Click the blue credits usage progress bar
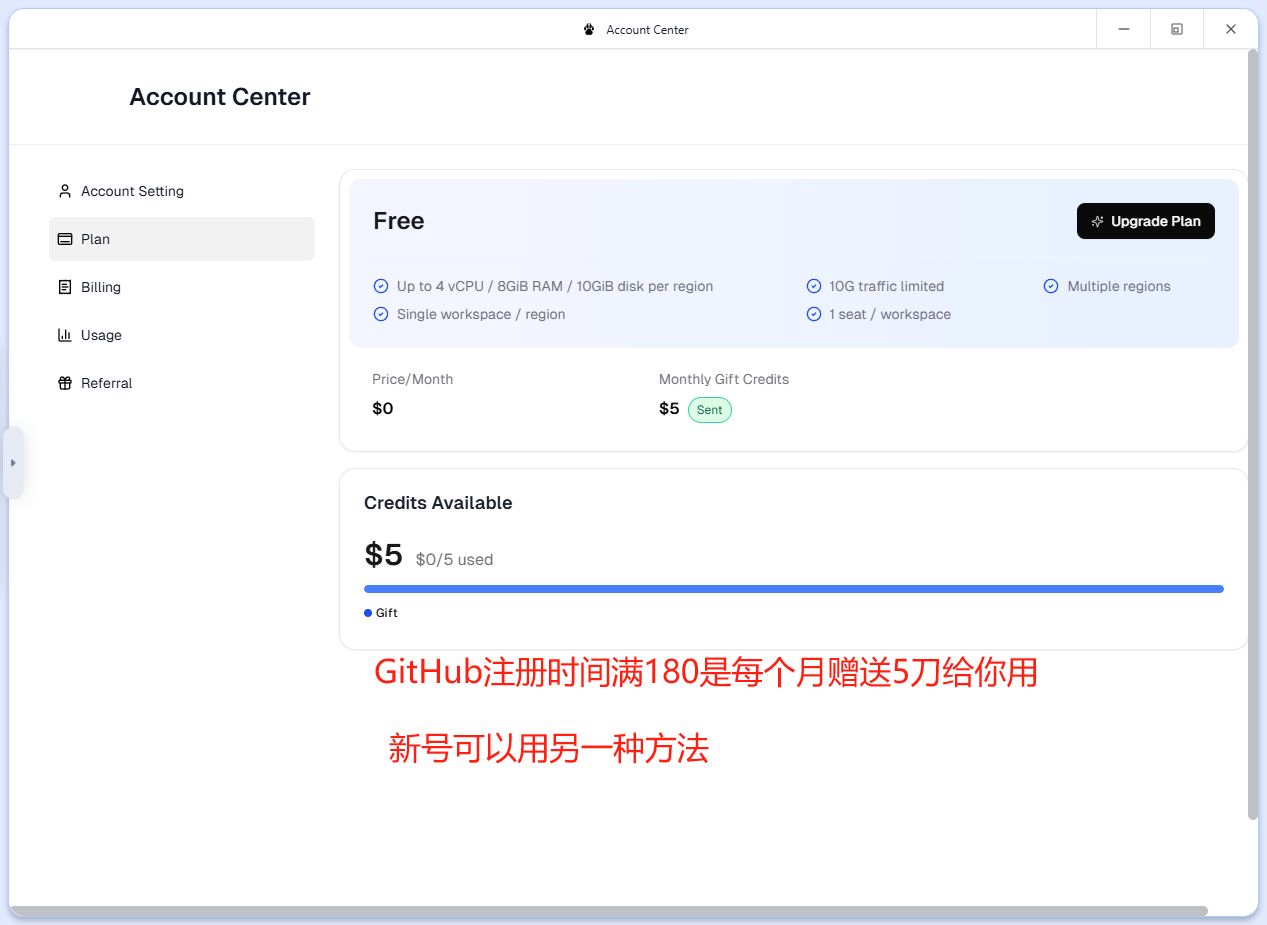The width and height of the screenshot is (1267, 925). [x=793, y=589]
